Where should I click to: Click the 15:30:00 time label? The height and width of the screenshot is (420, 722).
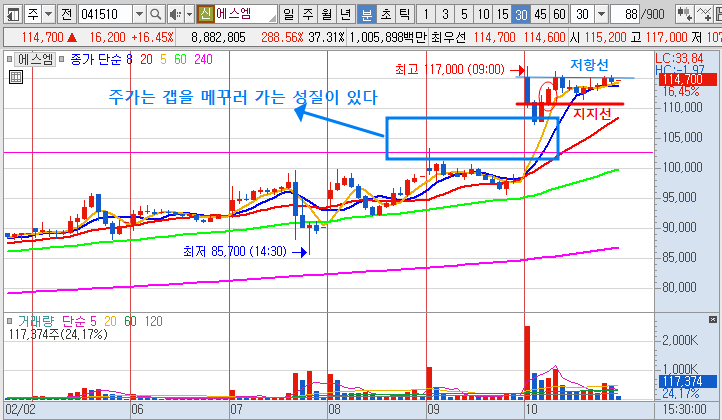pyautogui.click(x=684, y=409)
